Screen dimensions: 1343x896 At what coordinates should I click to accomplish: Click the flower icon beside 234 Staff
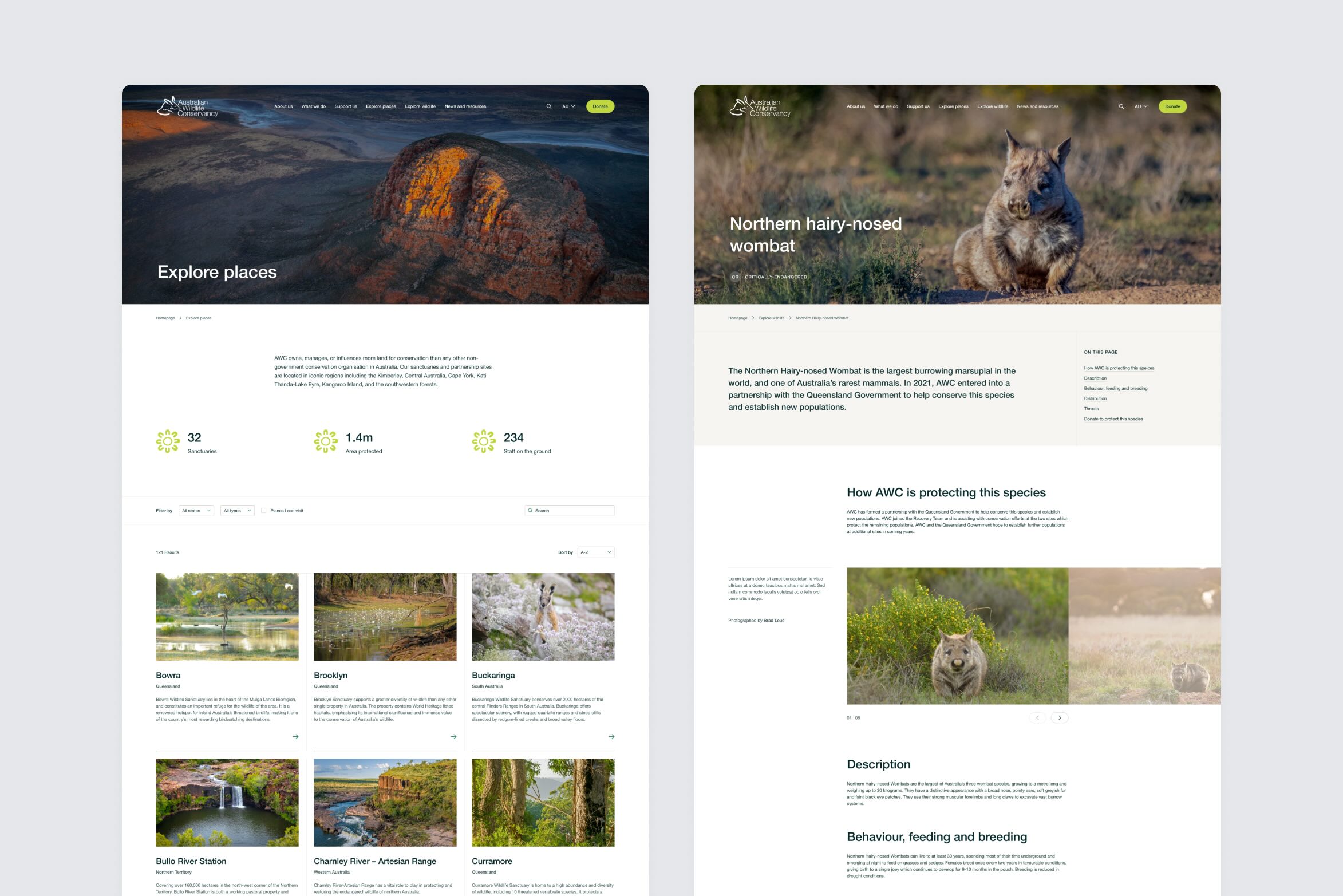click(484, 441)
